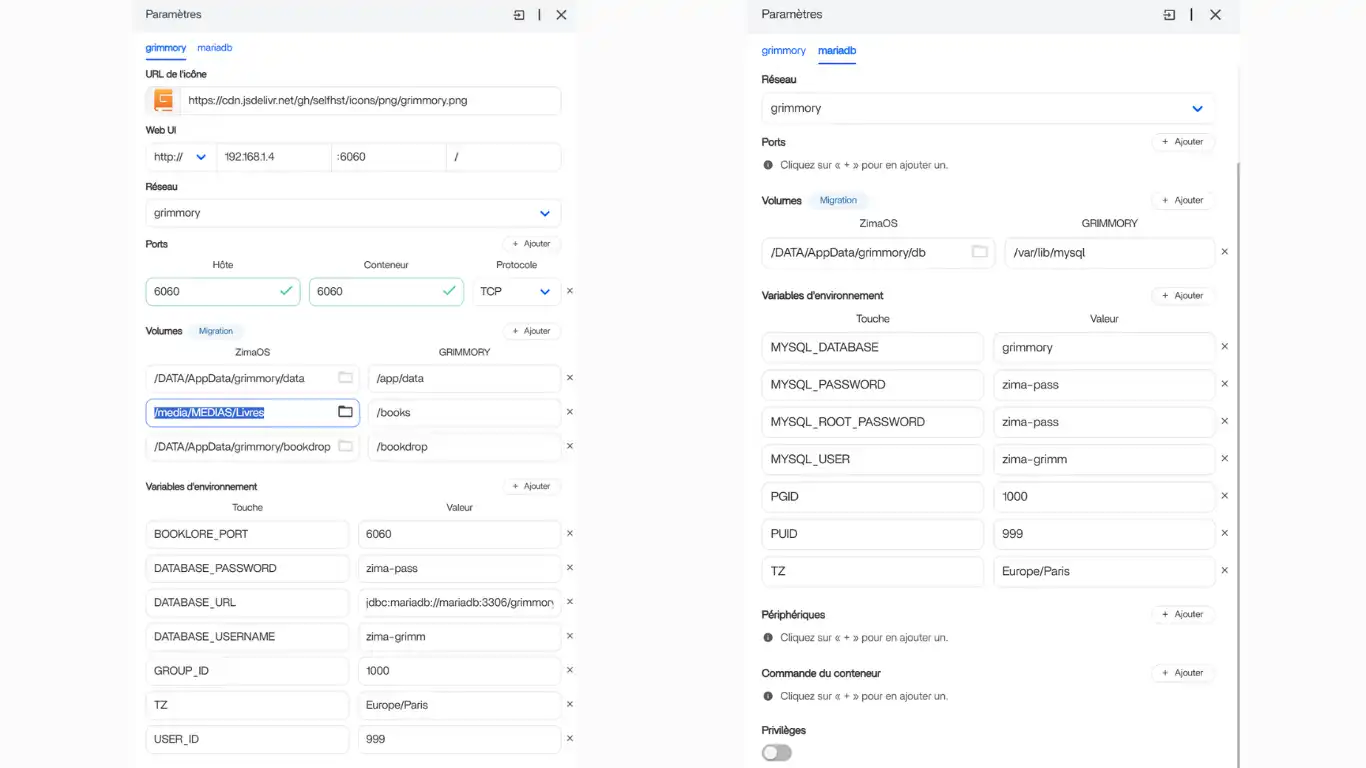The width and height of the screenshot is (1366, 768).
Task: Click the Grimmory app icon thumbnail
Action: (x=163, y=100)
